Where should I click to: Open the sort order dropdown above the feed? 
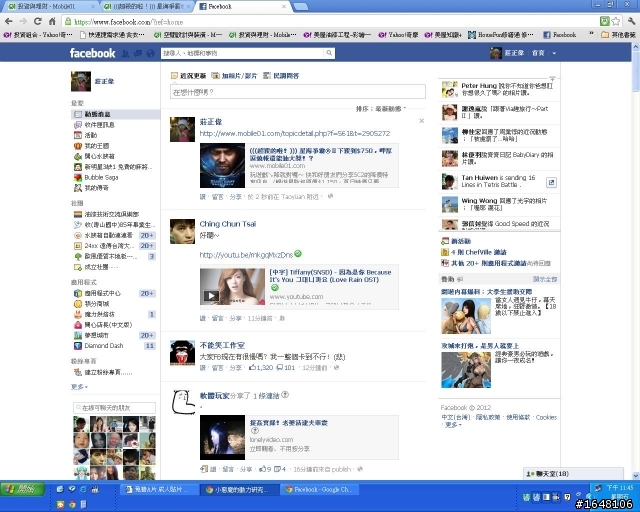point(381,109)
